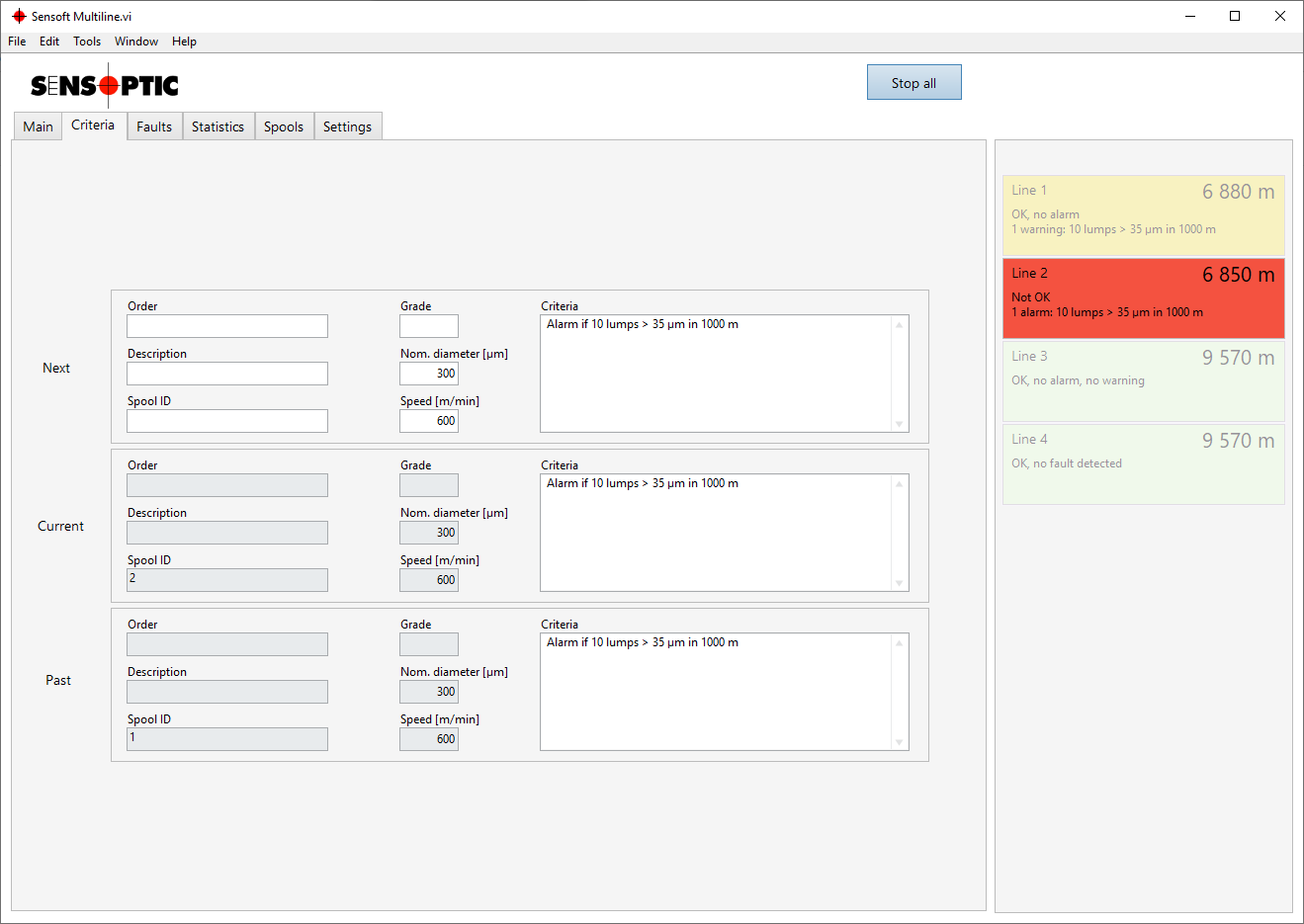Click the Past Spool ID field showing 1
Viewport: 1304px width, 924px height.
tap(227, 739)
